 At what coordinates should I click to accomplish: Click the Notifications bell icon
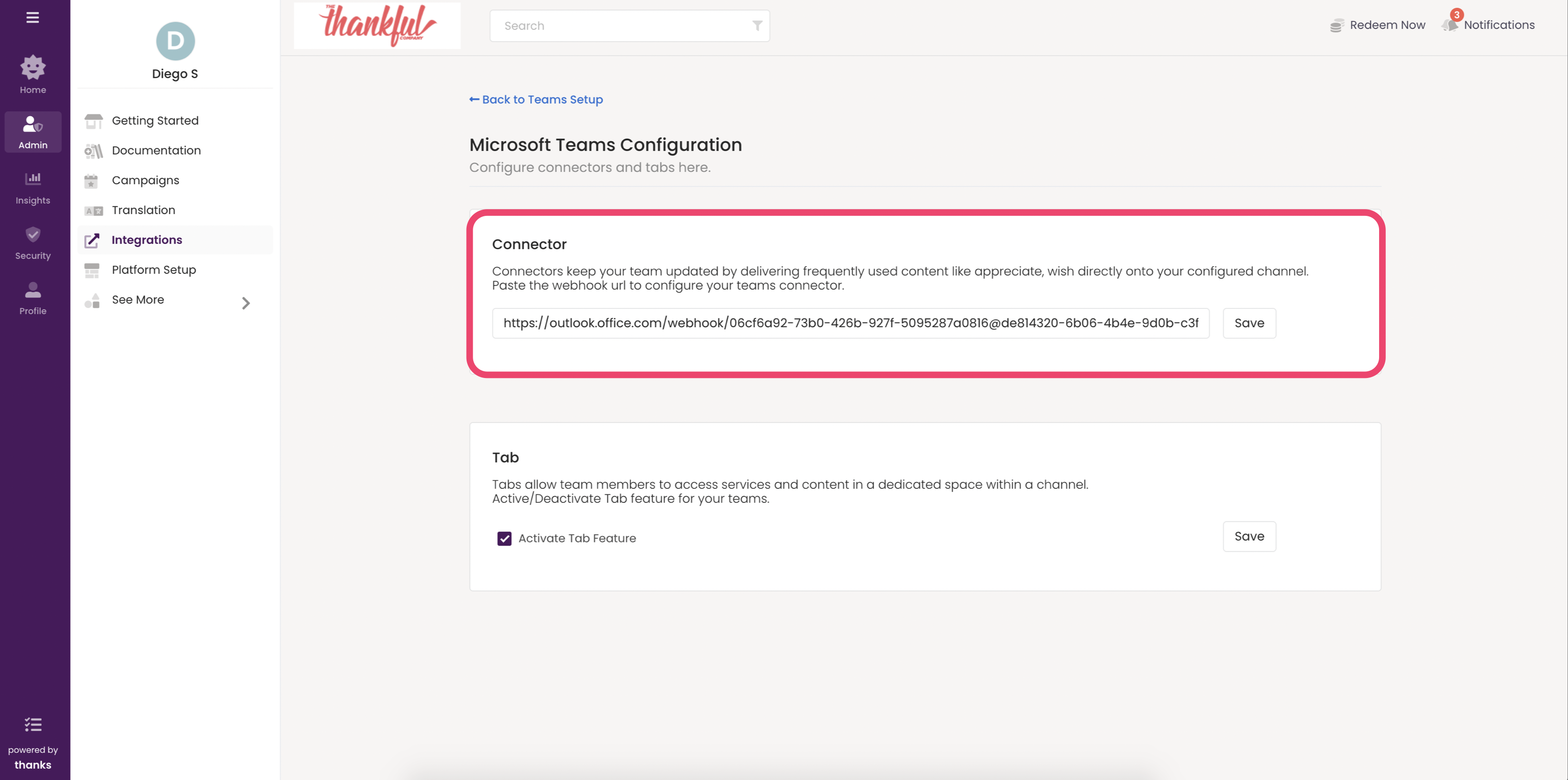(1450, 24)
